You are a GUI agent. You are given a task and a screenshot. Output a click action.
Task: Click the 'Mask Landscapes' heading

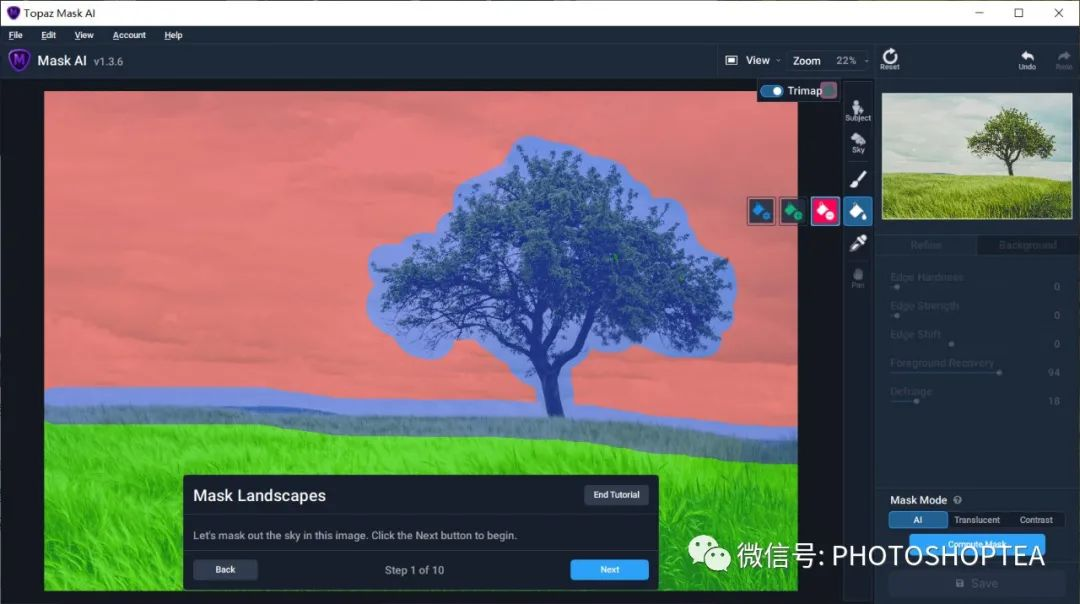(x=259, y=495)
